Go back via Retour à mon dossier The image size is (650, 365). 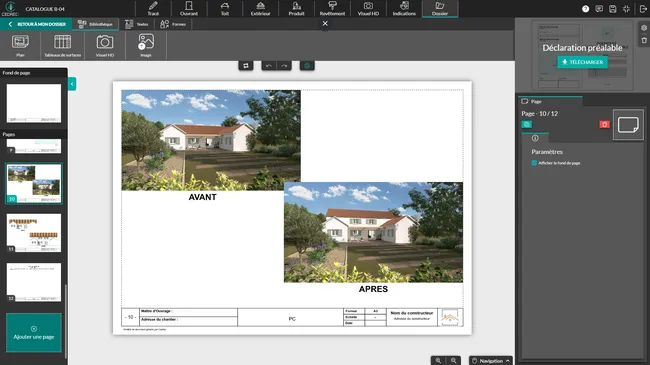[36, 24]
